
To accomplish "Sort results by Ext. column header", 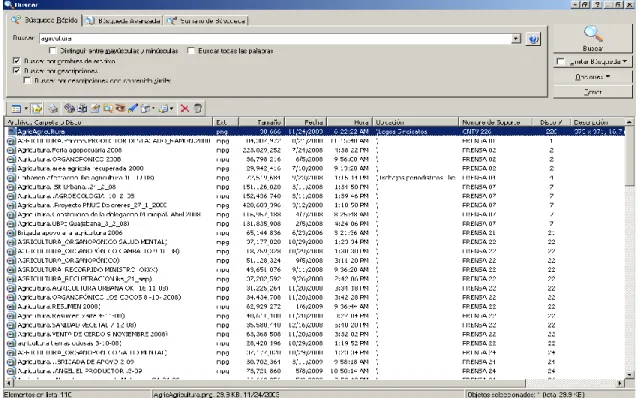I will pos(225,122).
